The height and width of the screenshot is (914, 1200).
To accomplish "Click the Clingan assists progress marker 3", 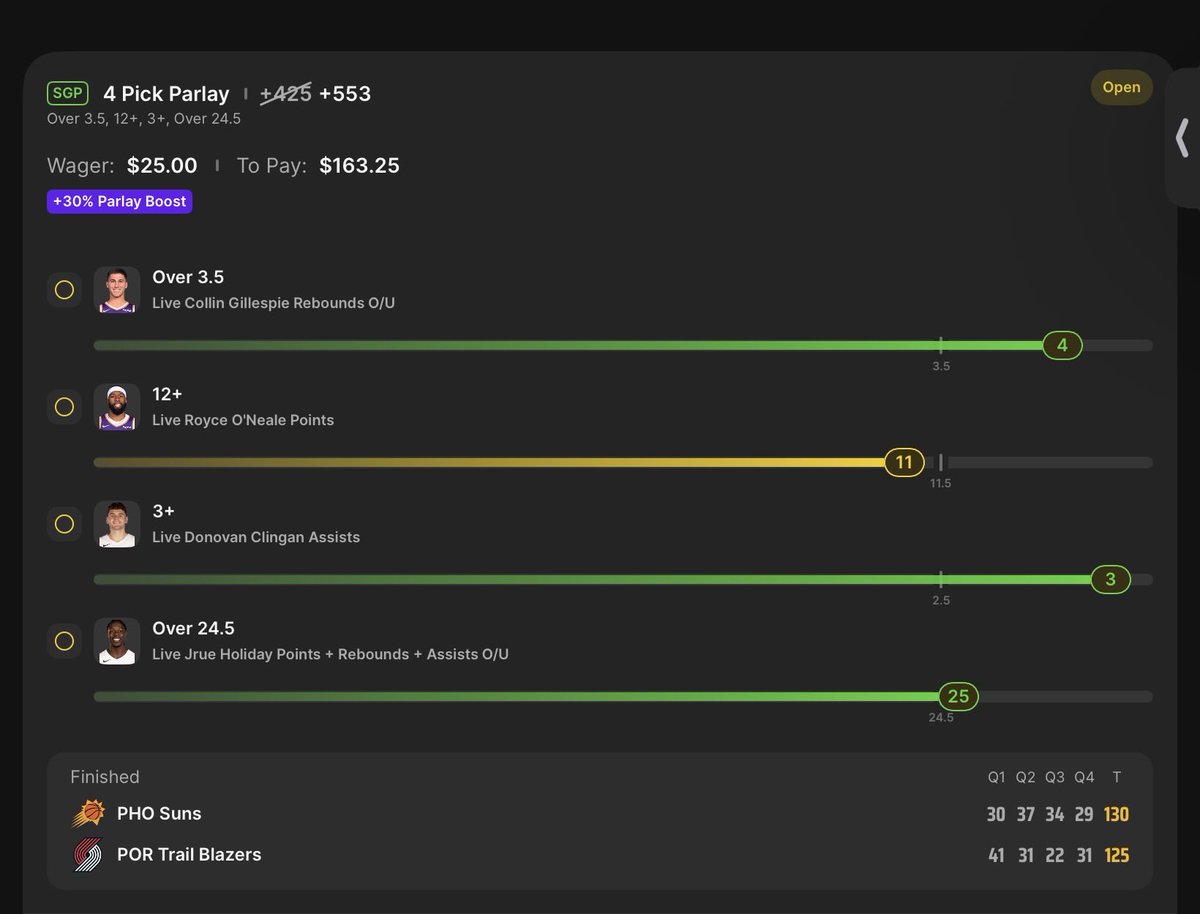I will tap(1110, 579).
